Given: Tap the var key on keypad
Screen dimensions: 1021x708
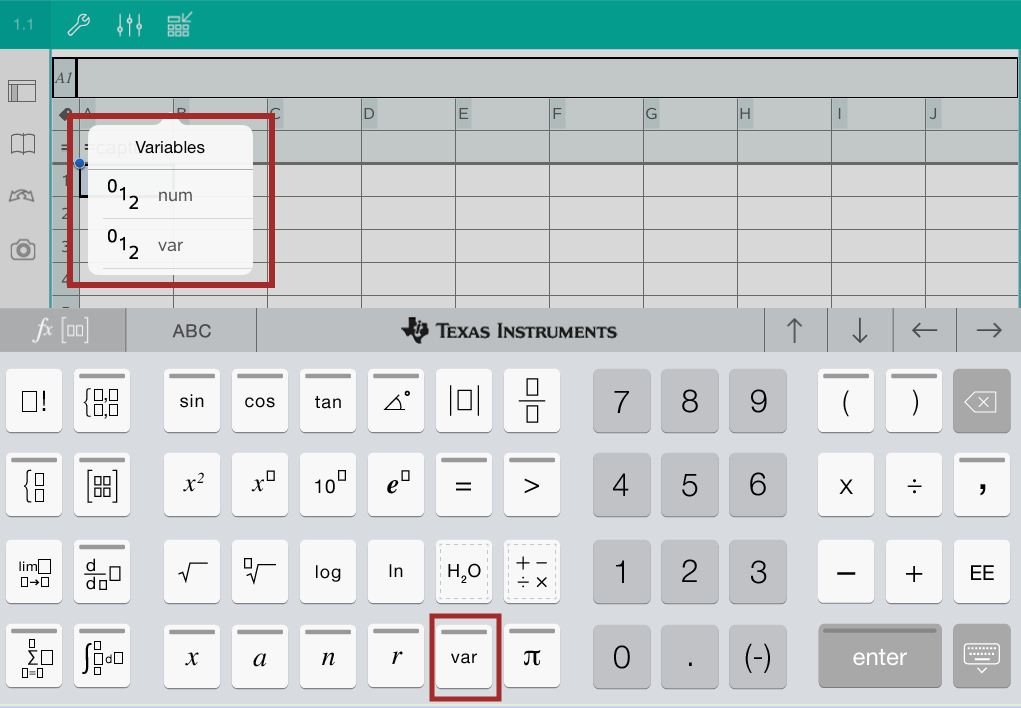Looking at the screenshot, I should 464,657.
